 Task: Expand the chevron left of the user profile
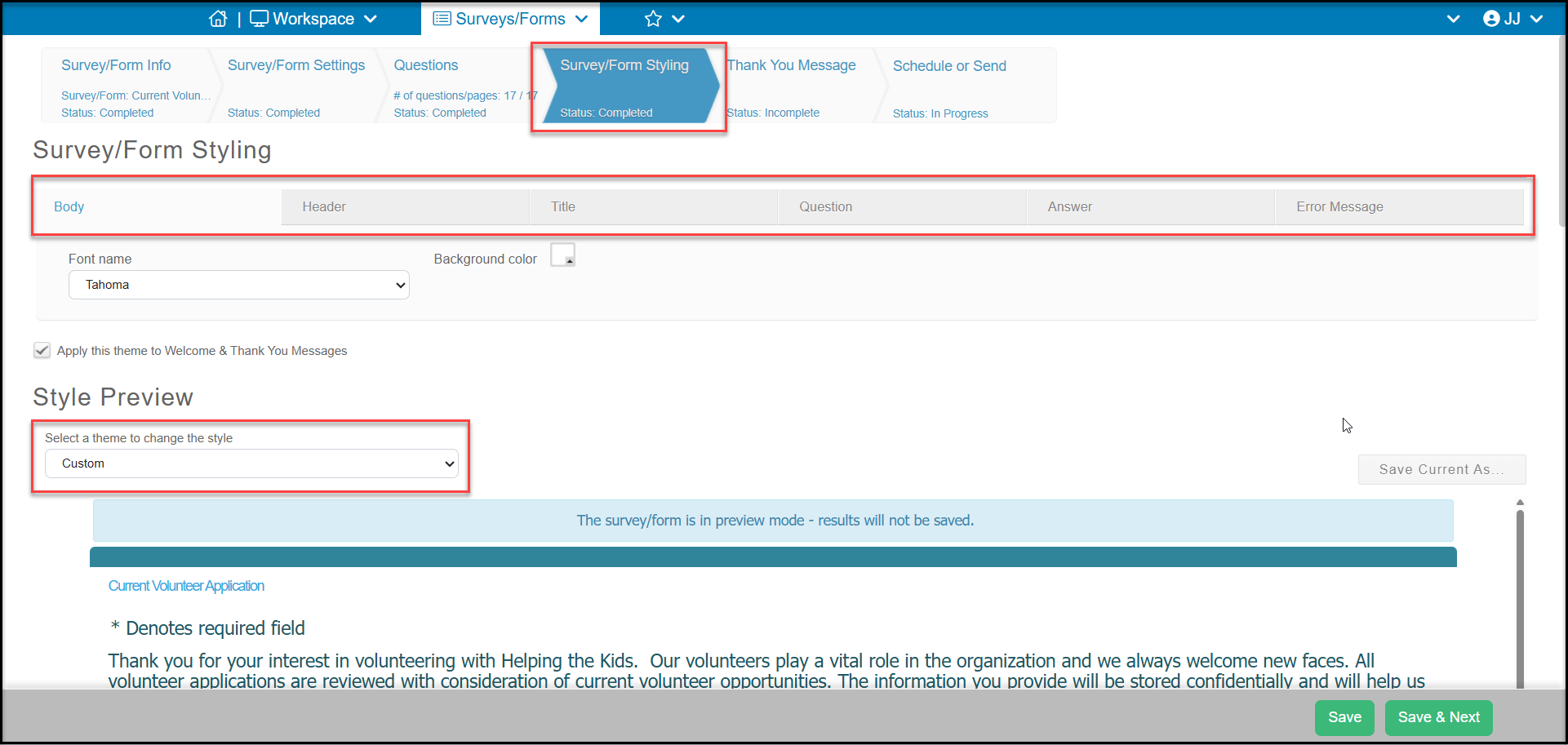click(1453, 19)
